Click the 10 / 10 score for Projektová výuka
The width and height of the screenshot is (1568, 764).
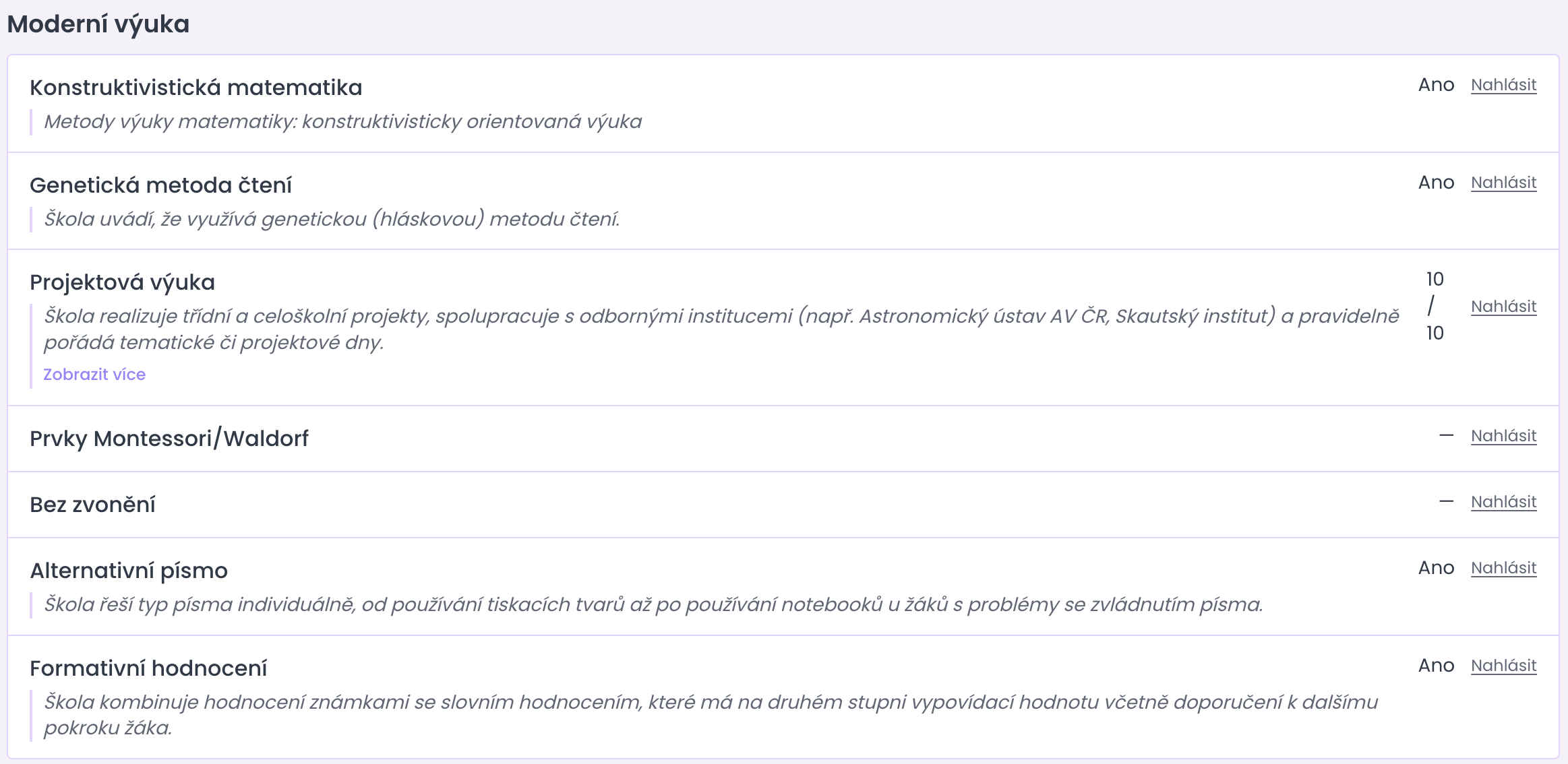[x=1435, y=306]
